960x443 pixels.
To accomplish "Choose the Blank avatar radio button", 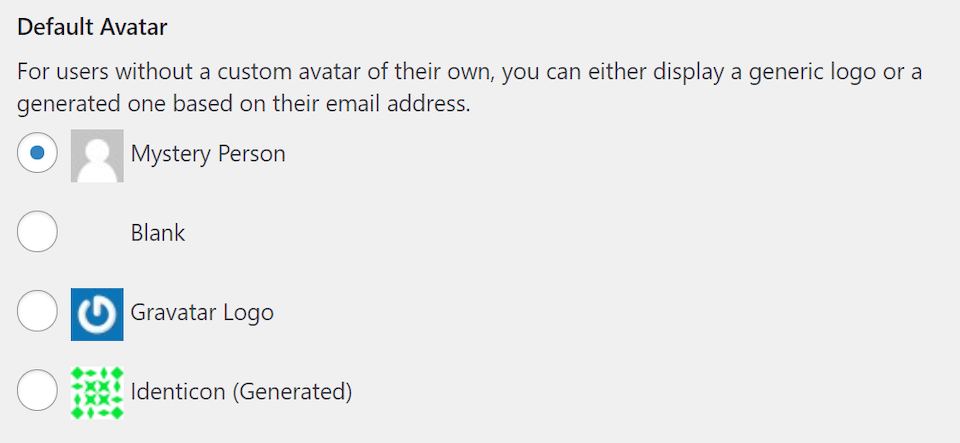I will pos(38,234).
